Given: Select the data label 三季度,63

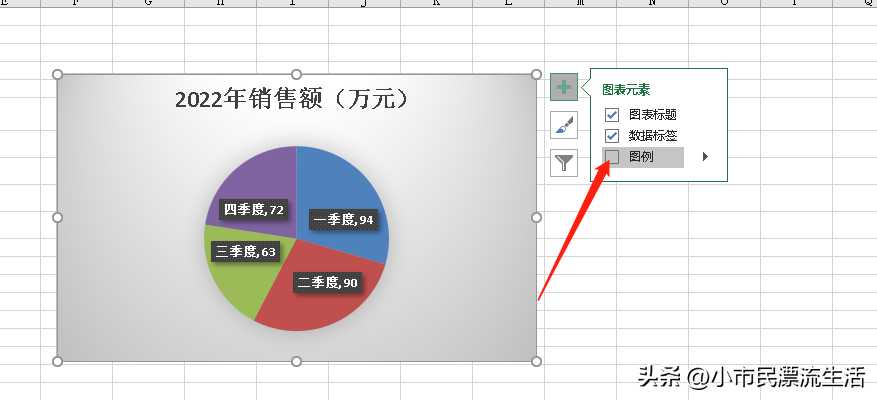Looking at the screenshot, I should (x=246, y=252).
